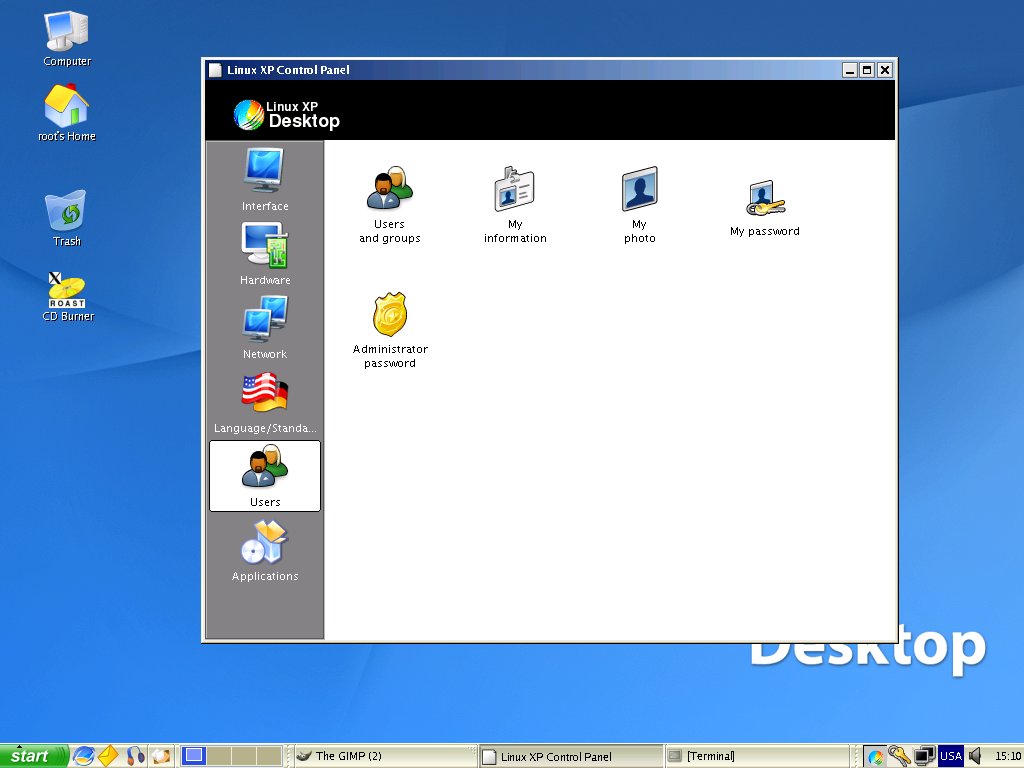Launch headphones media player icon

tap(135, 756)
